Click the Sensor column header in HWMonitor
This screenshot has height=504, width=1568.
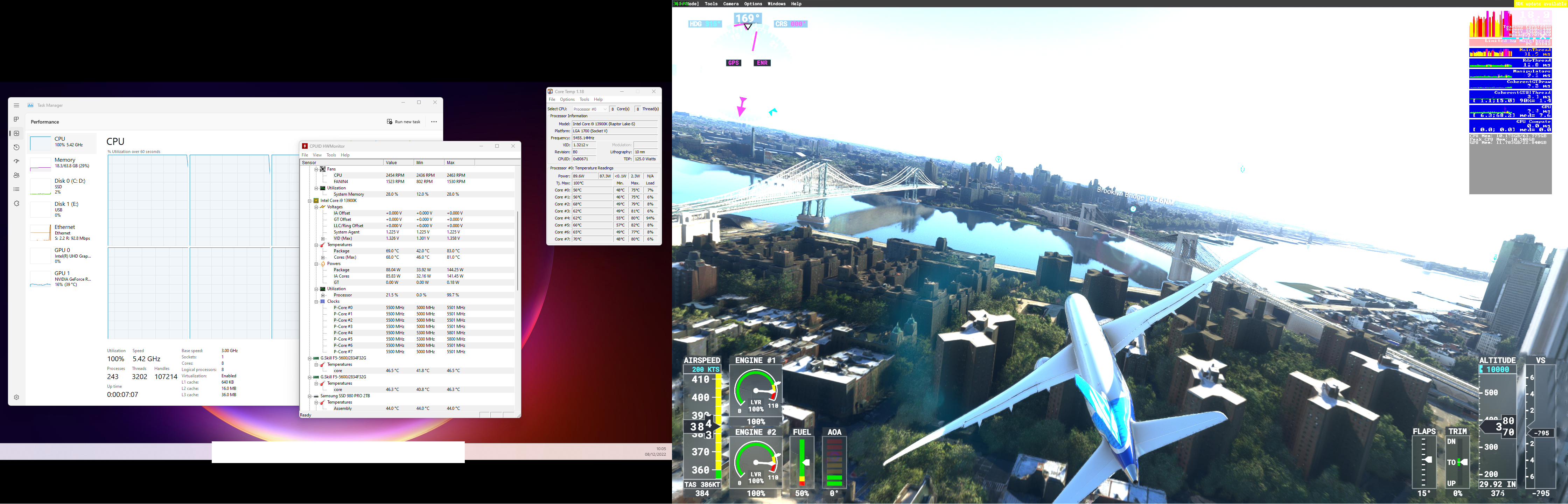342,162
